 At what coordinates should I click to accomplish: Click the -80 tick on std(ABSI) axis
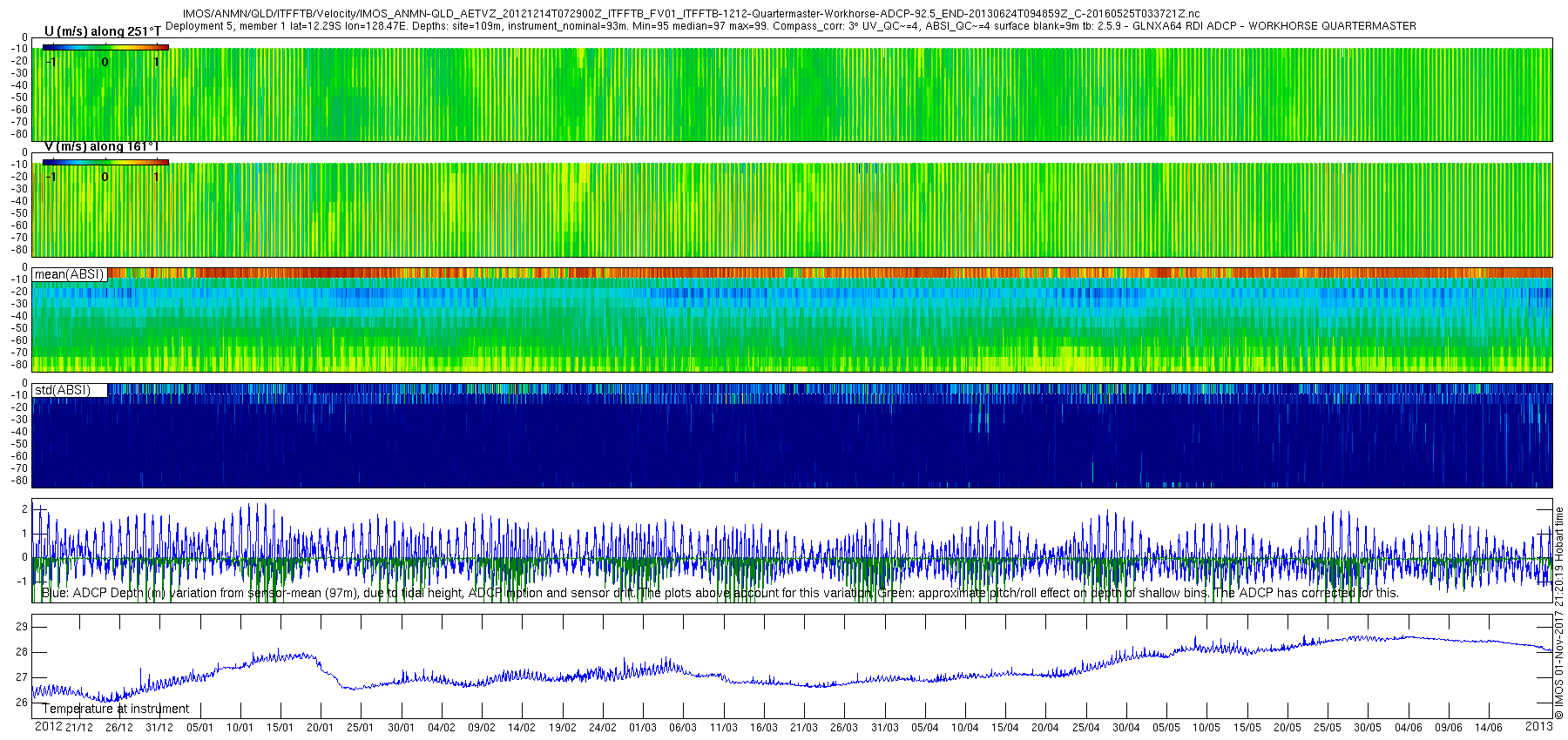(19, 481)
